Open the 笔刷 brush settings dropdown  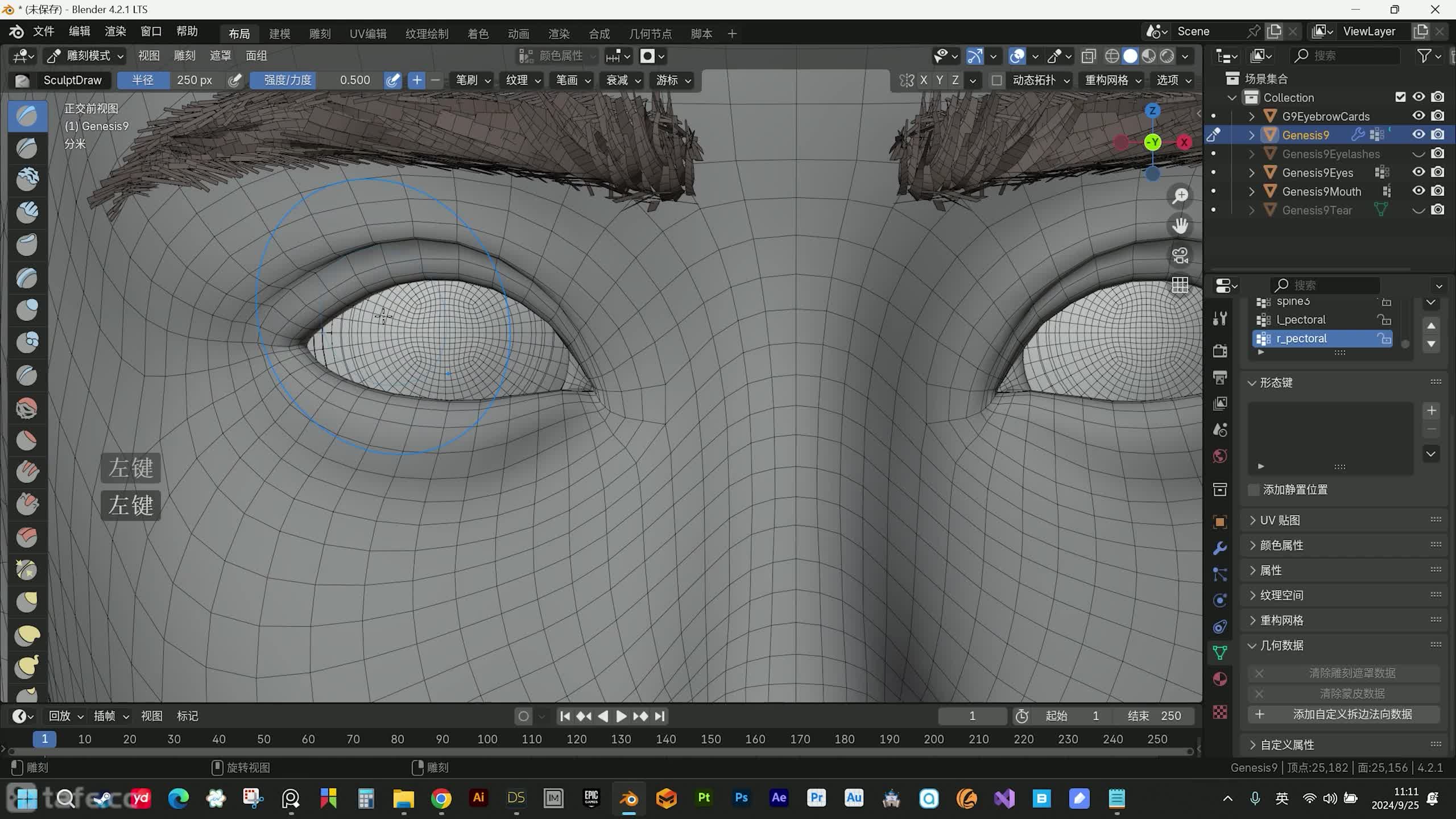(473, 80)
